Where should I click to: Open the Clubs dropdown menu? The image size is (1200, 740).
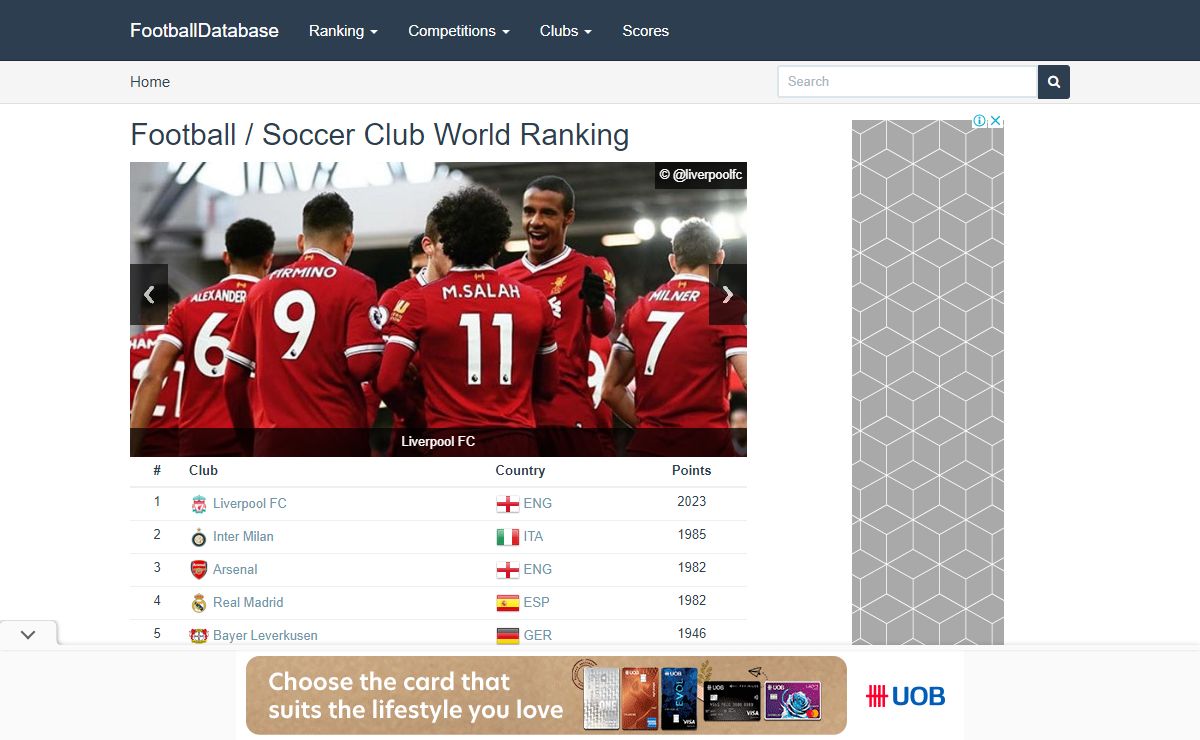(566, 31)
